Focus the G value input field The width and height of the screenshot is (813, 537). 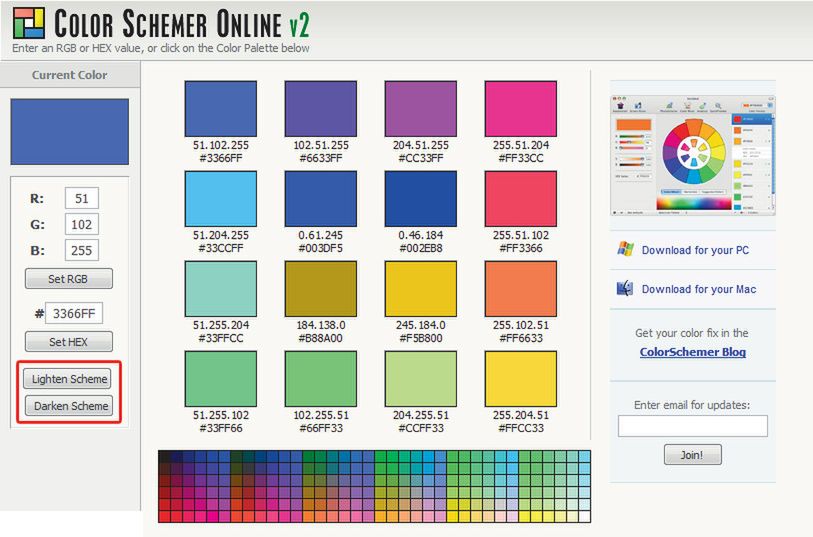tap(81, 224)
